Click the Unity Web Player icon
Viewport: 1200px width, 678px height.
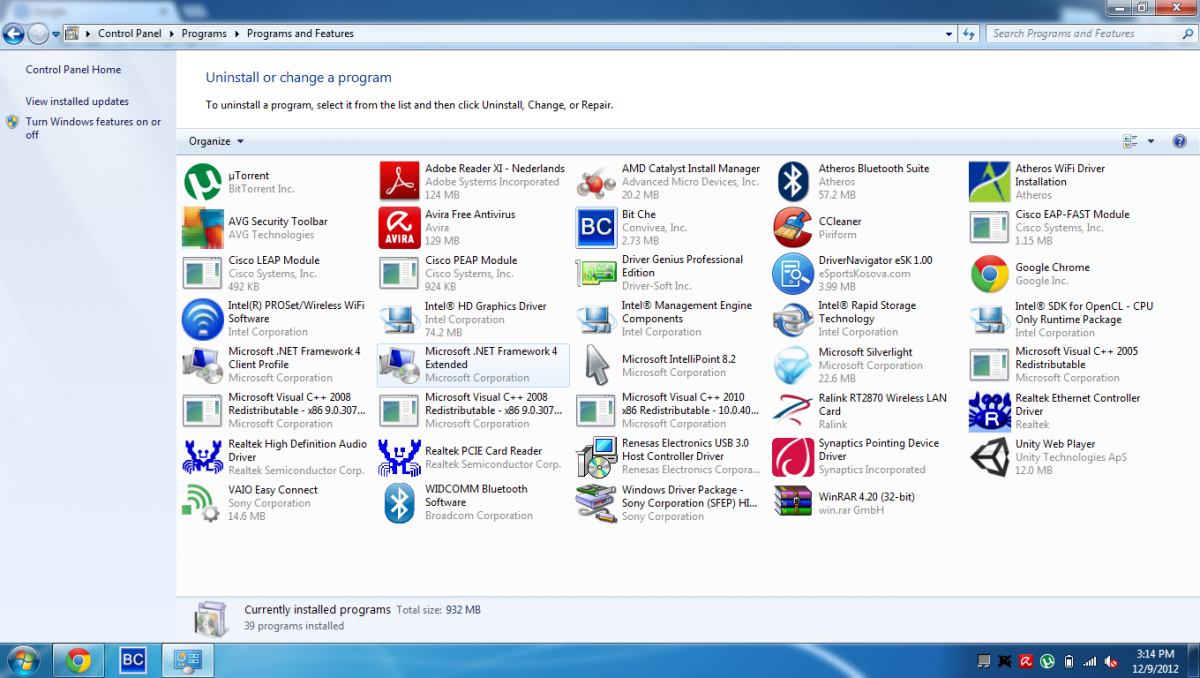pyautogui.click(x=990, y=457)
